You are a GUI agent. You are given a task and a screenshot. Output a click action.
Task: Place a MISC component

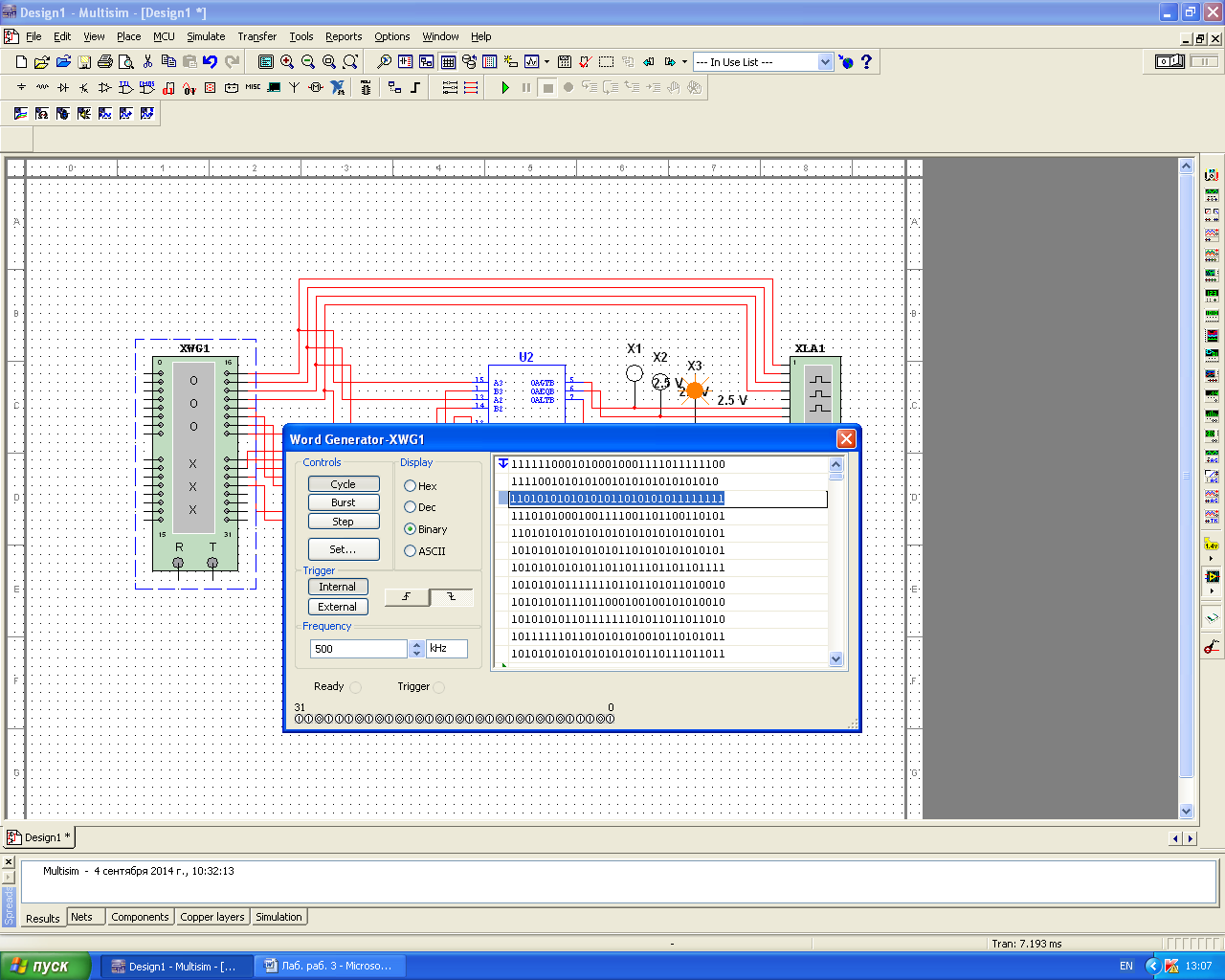253,87
